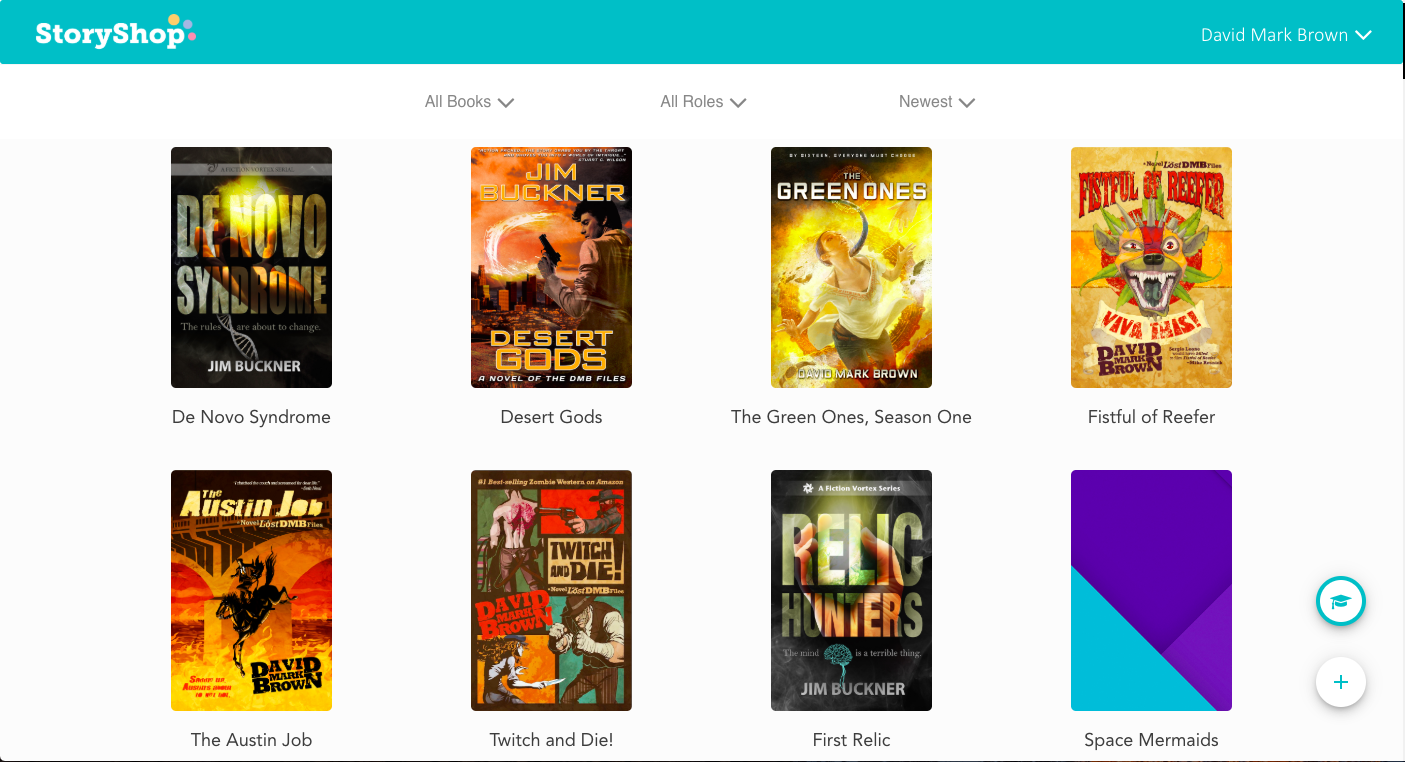Expand the All Roles filter dropdown
This screenshot has height=762, width=1405.
pos(703,102)
